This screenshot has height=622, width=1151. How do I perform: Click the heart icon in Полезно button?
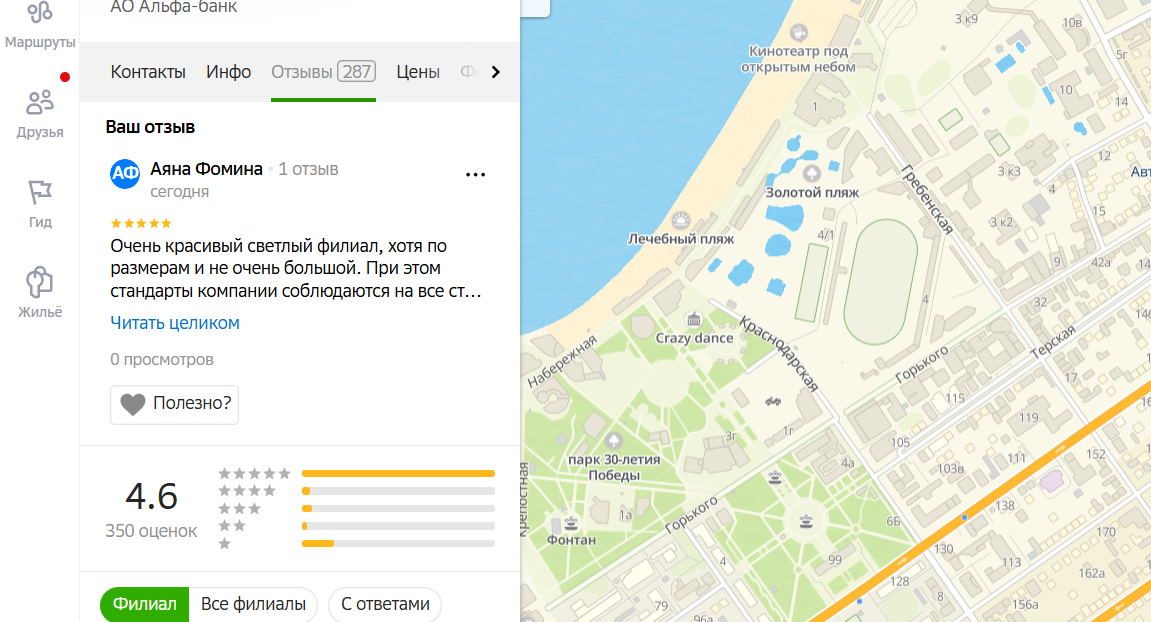(133, 404)
